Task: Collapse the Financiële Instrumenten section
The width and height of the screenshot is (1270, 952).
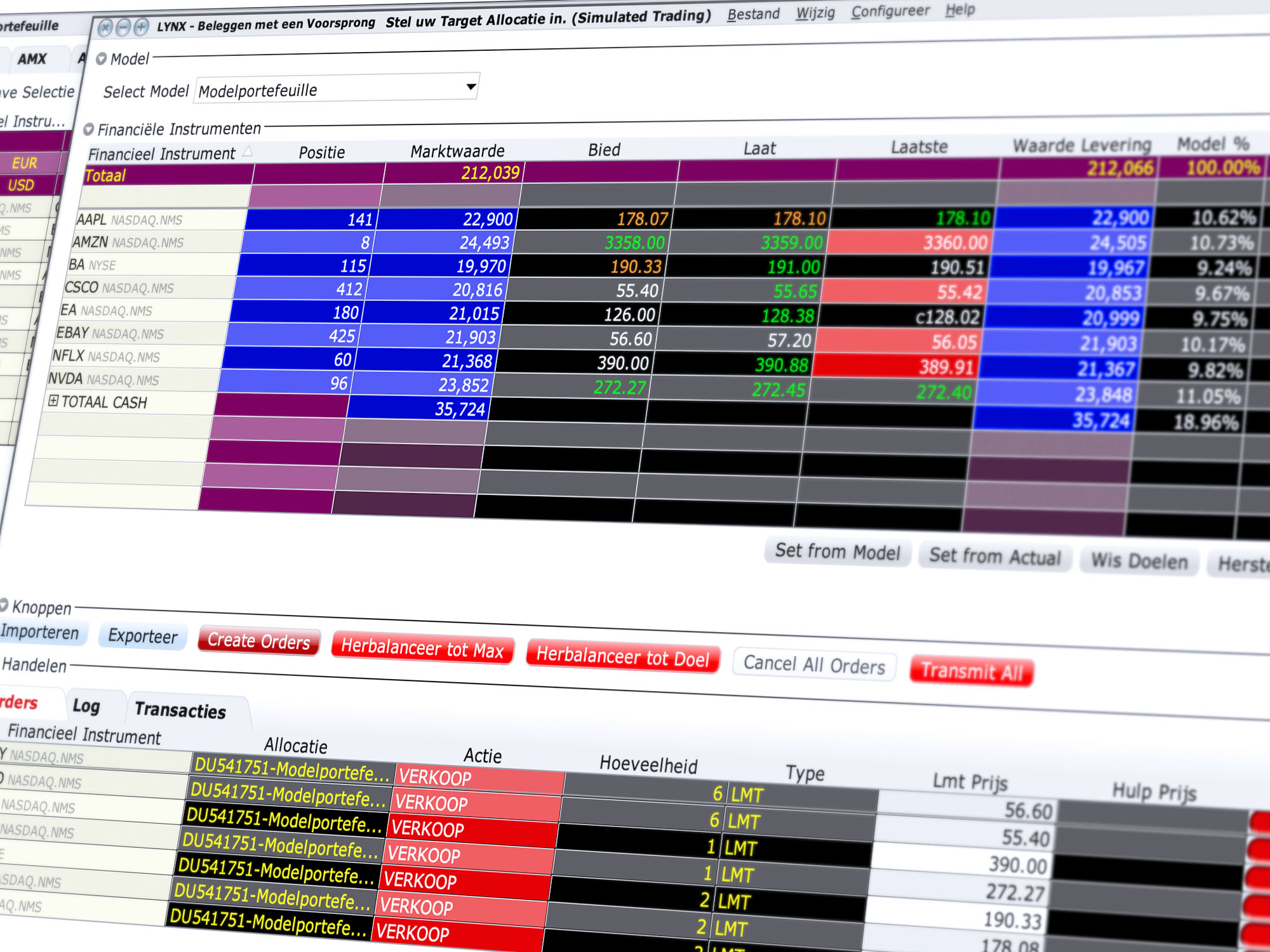Action: pos(88,129)
